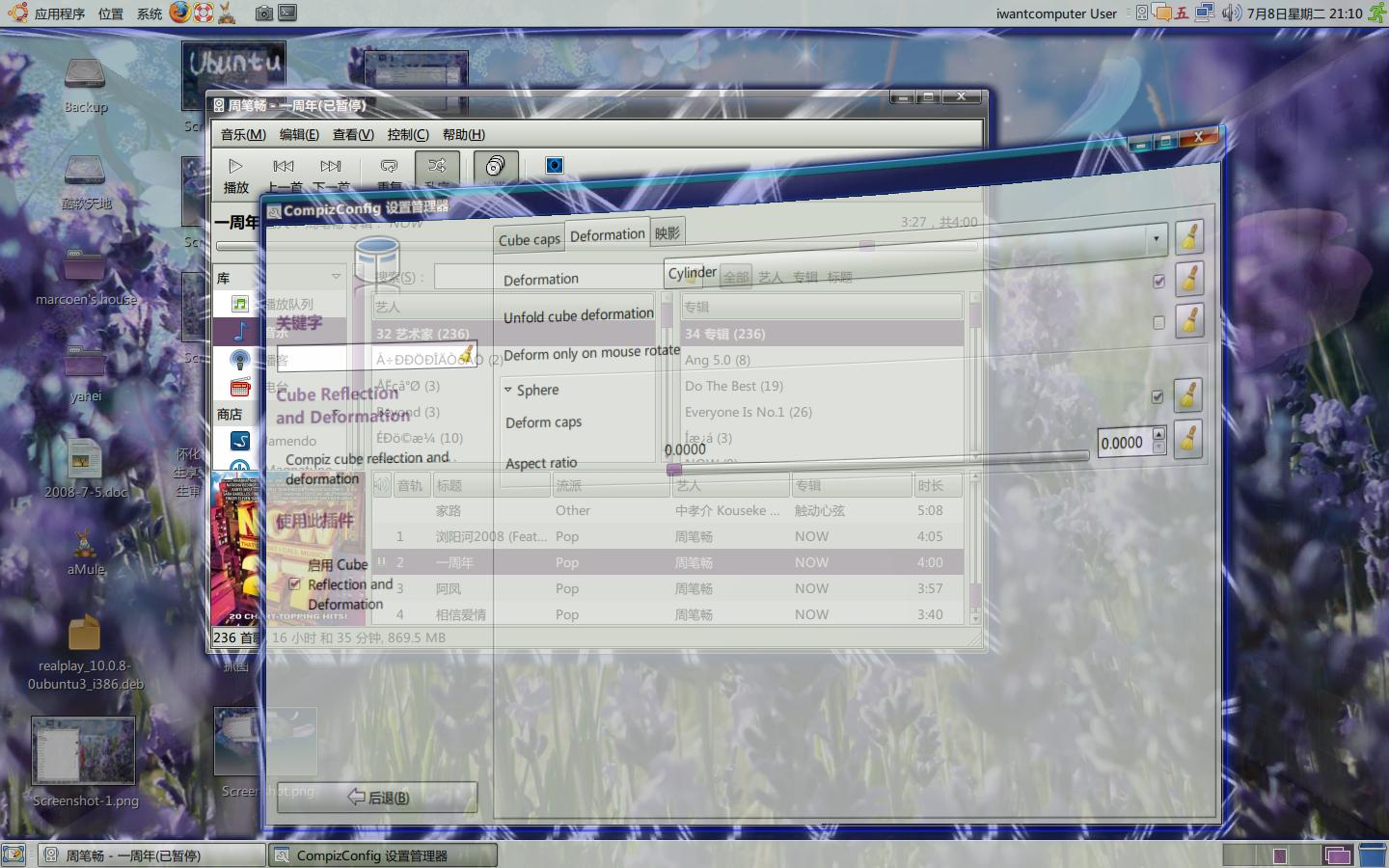This screenshot has height=868, width=1389.
Task: Switch to the Deformation tab
Action: pyautogui.click(x=607, y=234)
